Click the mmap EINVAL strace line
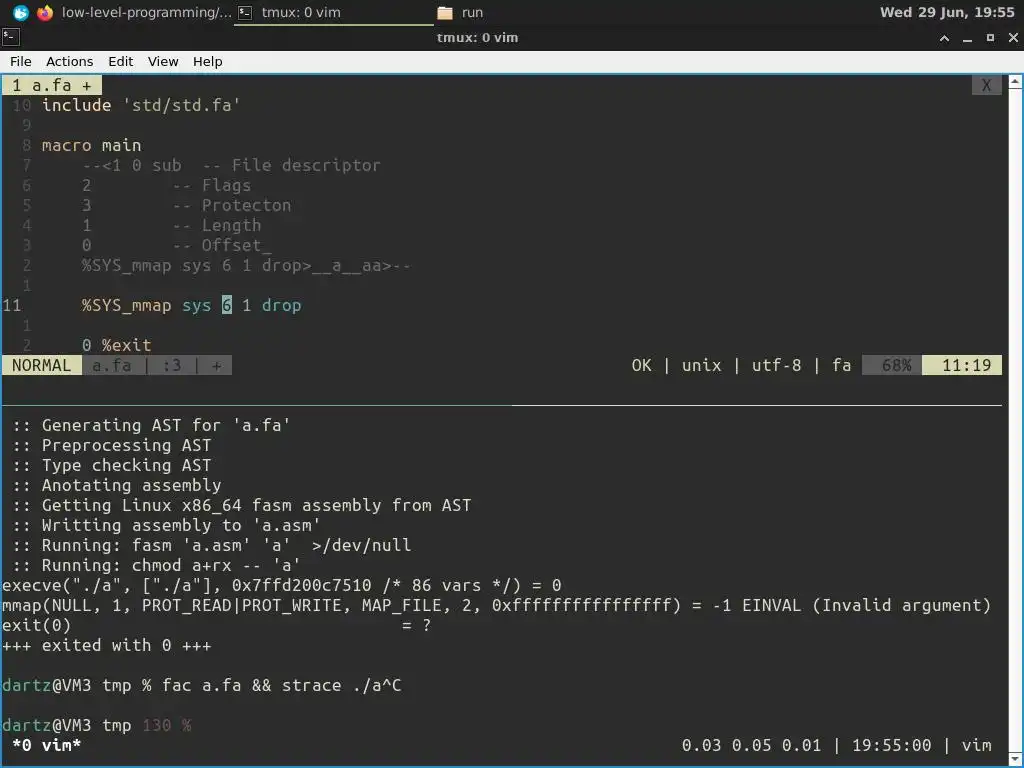This screenshot has height=768, width=1024. click(x=496, y=605)
